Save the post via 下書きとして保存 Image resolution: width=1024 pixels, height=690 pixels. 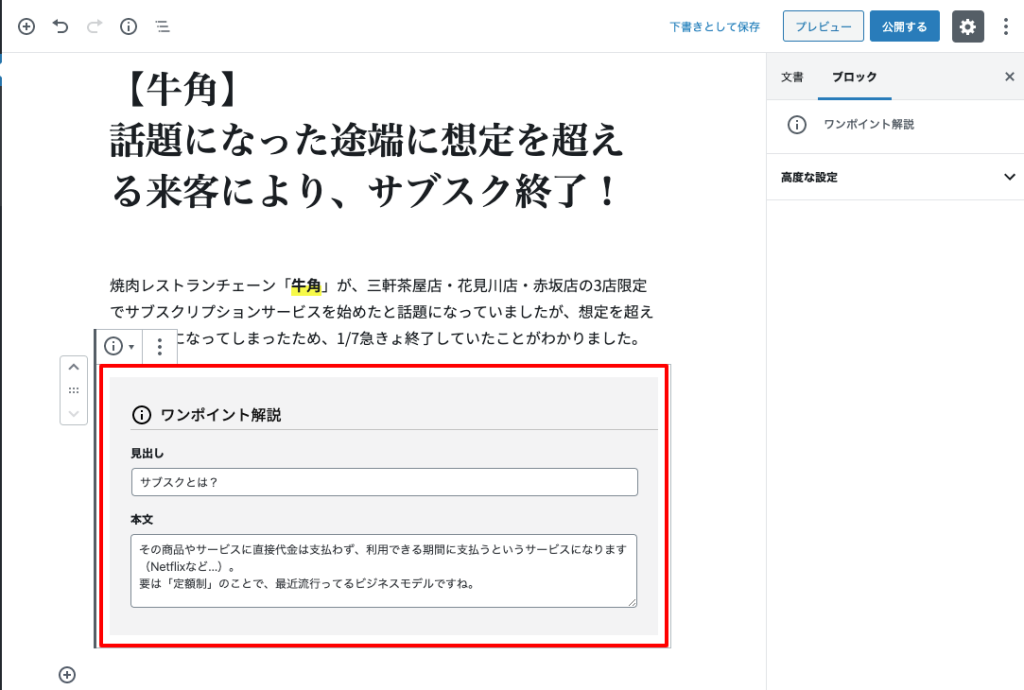(714, 27)
